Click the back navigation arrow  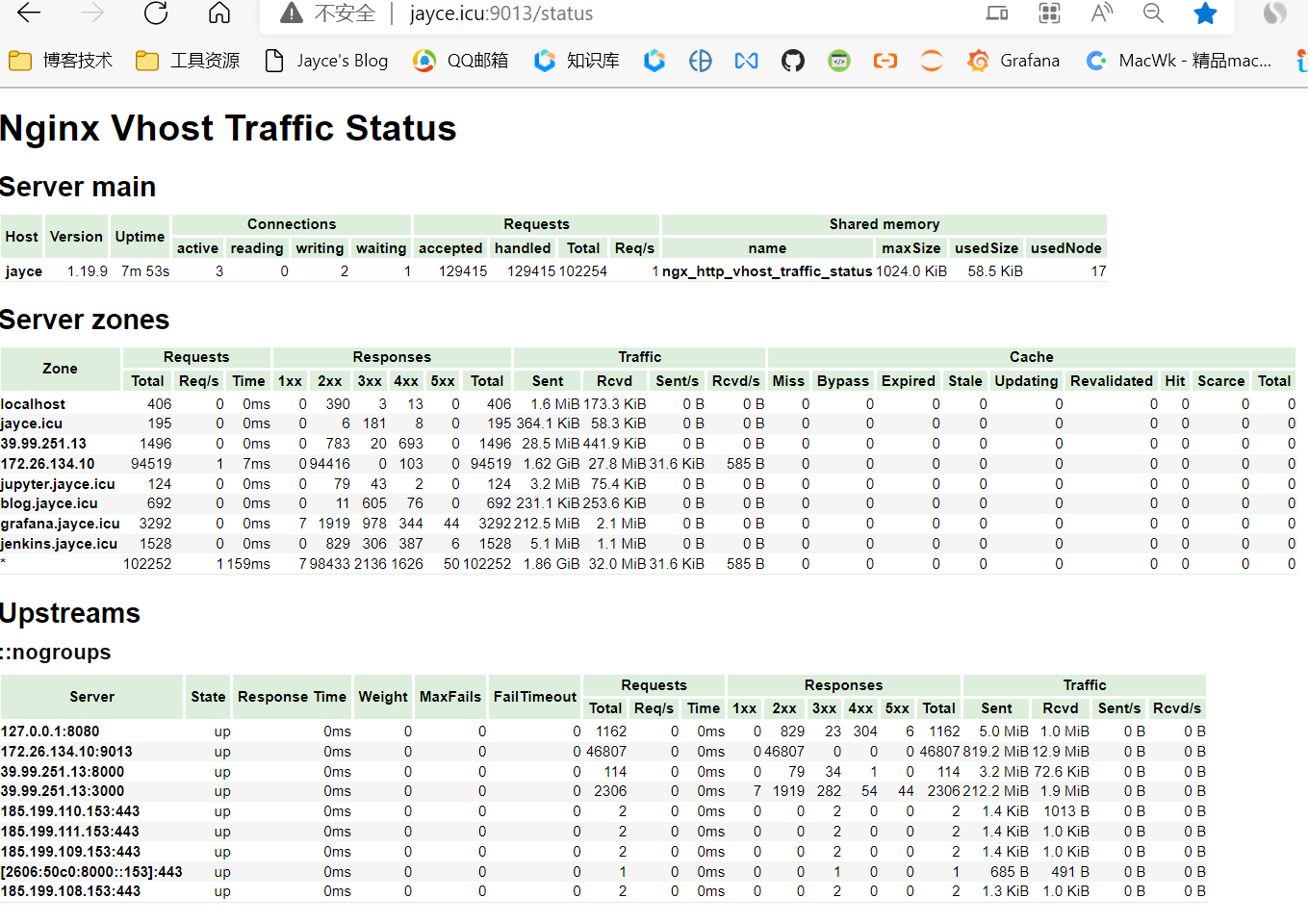(x=28, y=13)
